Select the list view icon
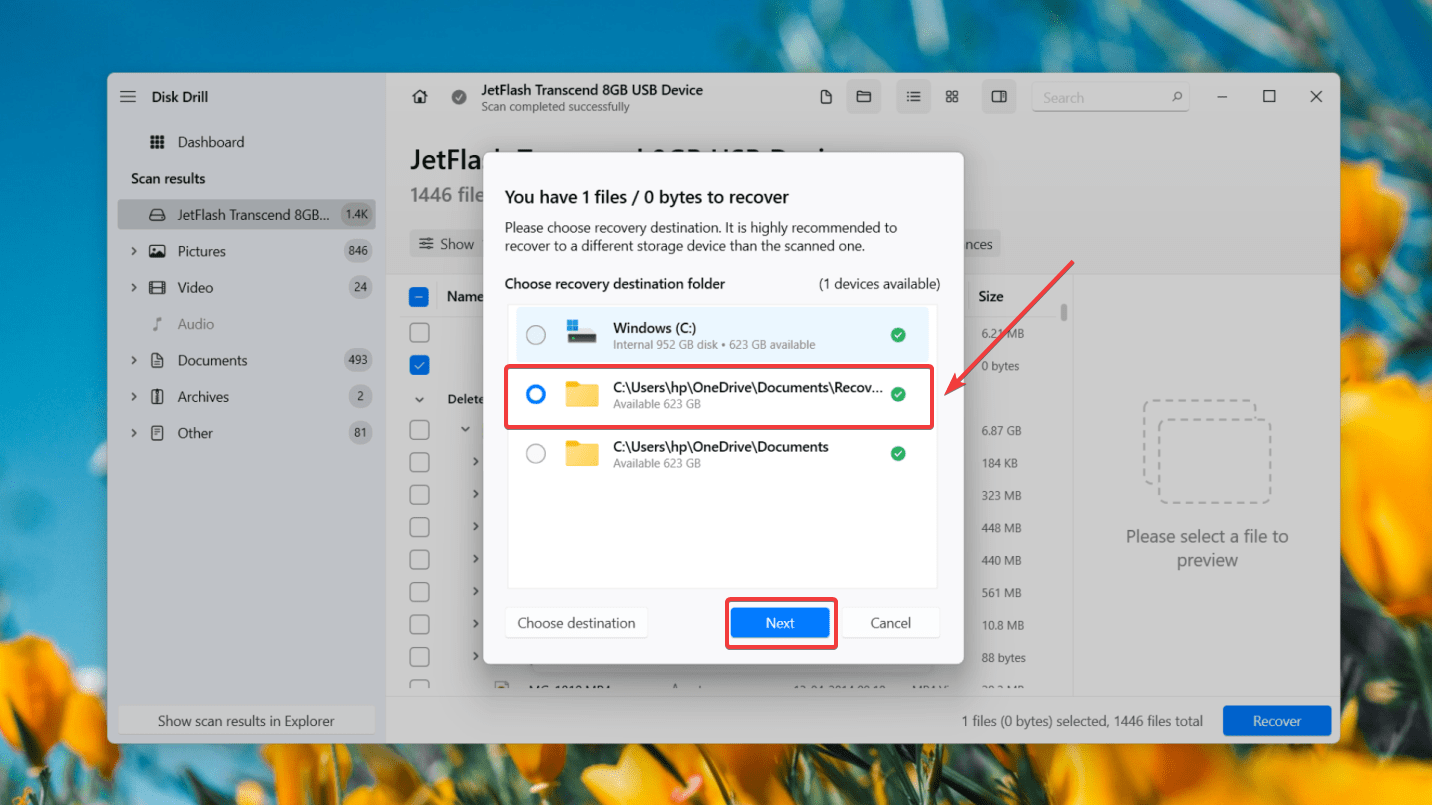1432x805 pixels. 913,97
